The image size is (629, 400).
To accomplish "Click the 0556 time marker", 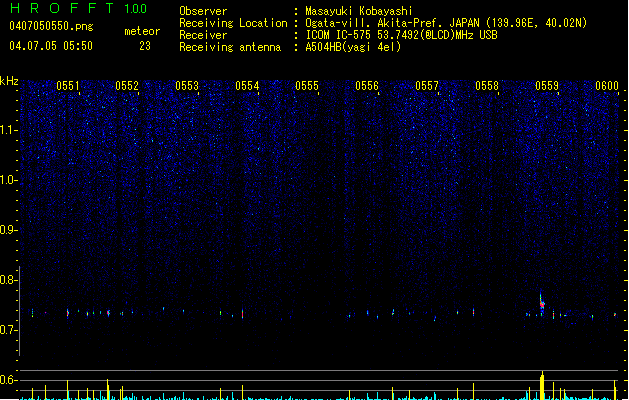I will click(x=367, y=86).
